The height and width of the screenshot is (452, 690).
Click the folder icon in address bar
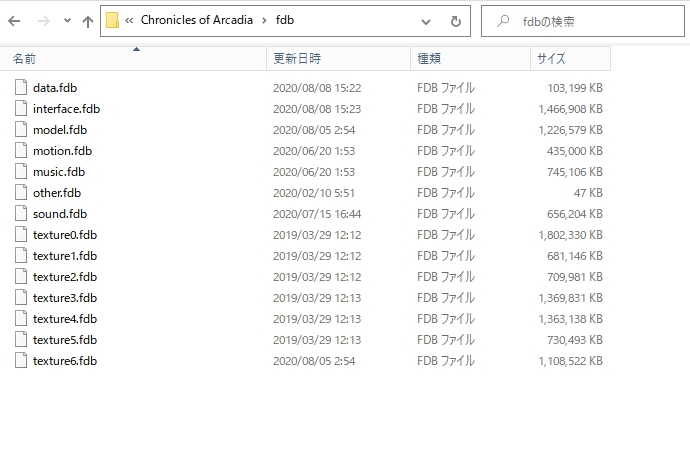point(112,21)
